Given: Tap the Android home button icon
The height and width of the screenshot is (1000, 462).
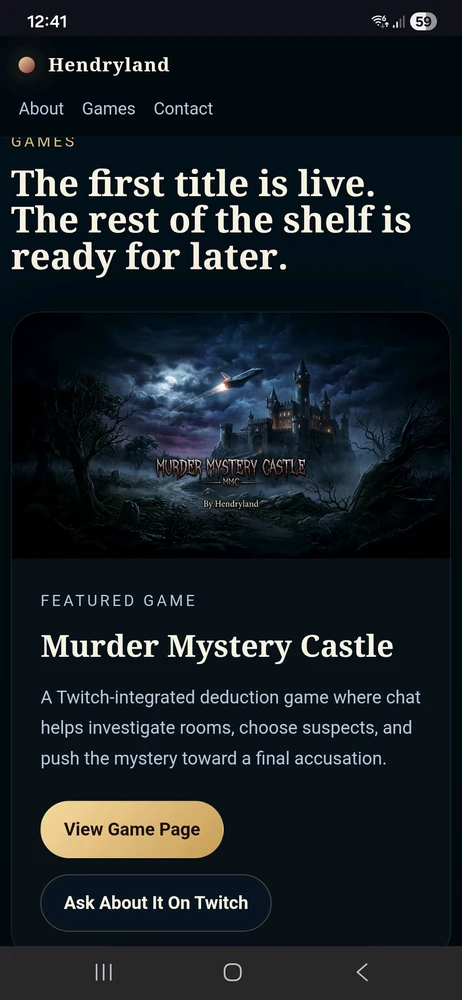Looking at the screenshot, I should click(232, 972).
